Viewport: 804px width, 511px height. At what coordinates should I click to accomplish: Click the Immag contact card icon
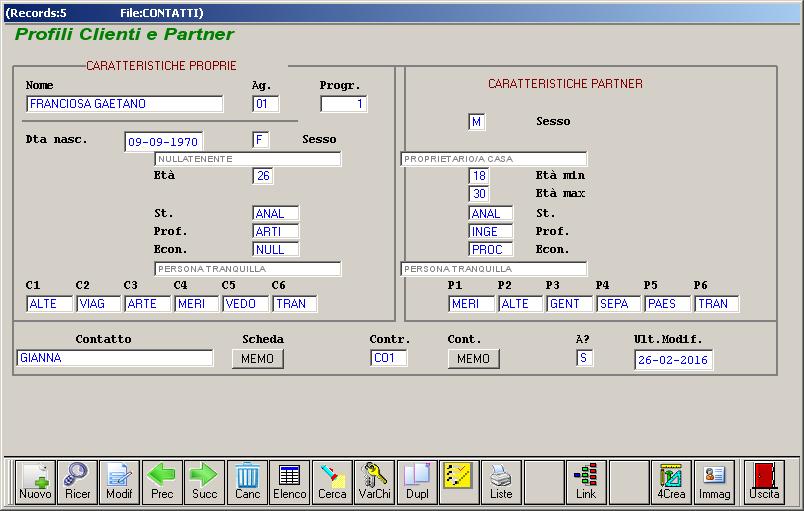pos(714,482)
